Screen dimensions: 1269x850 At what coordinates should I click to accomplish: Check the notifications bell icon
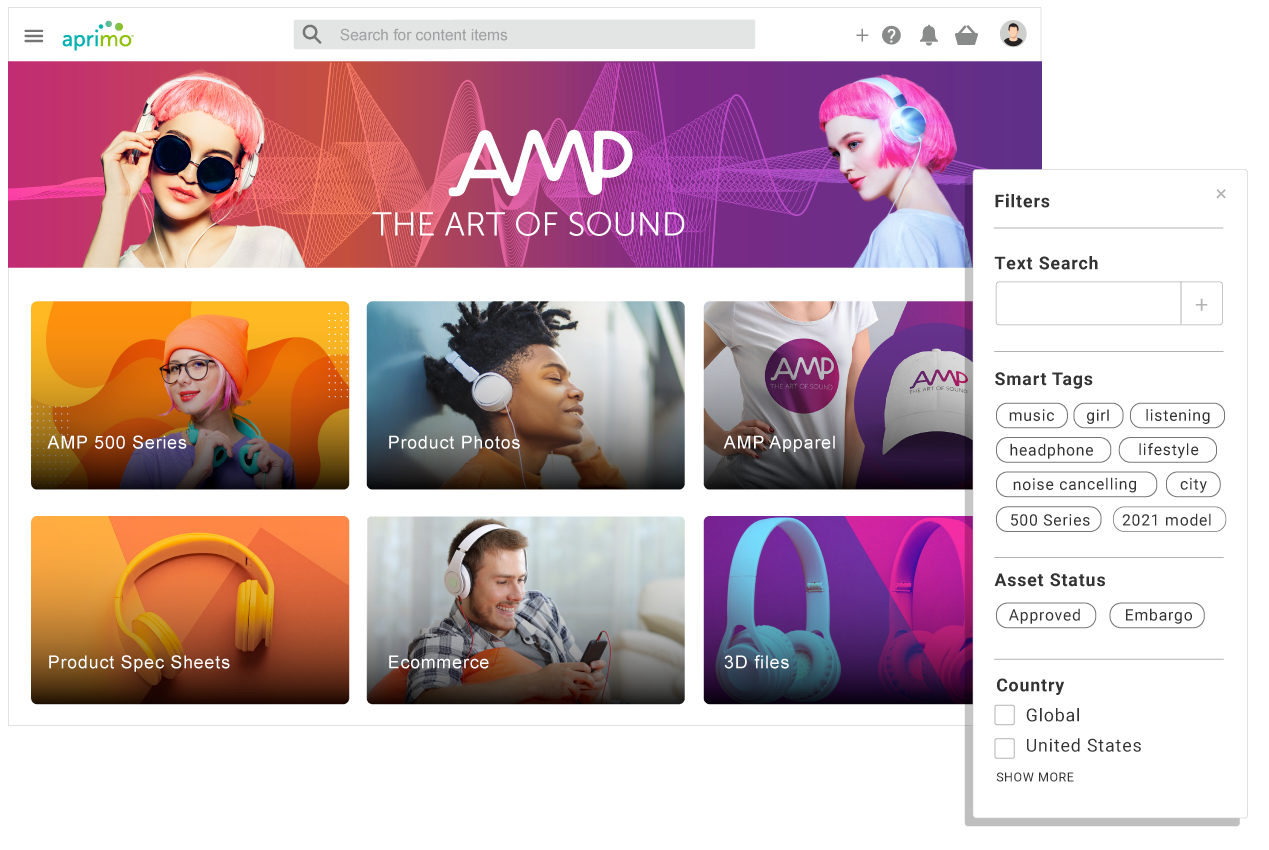click(928, 34)
